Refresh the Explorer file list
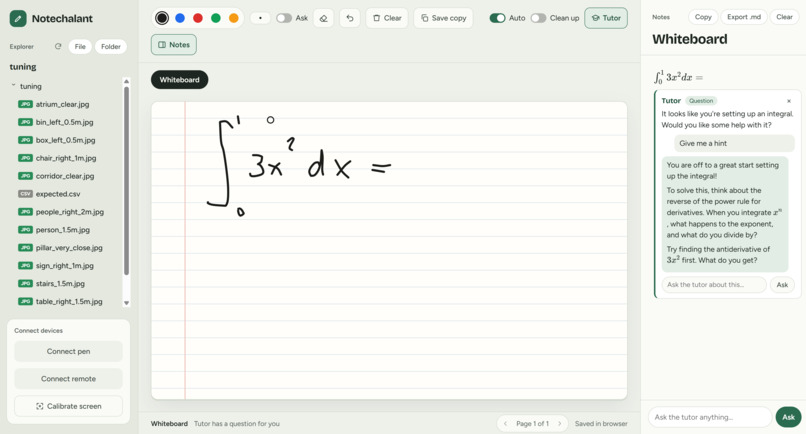Image resolution: width=806 pixels, height=434 pixels. coord(58,46)
